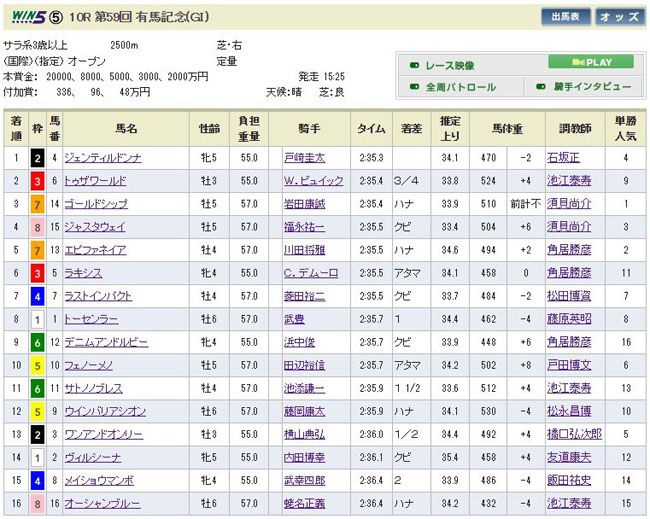
Task: Open the オッズ tab button
Action: coord(621,17)
